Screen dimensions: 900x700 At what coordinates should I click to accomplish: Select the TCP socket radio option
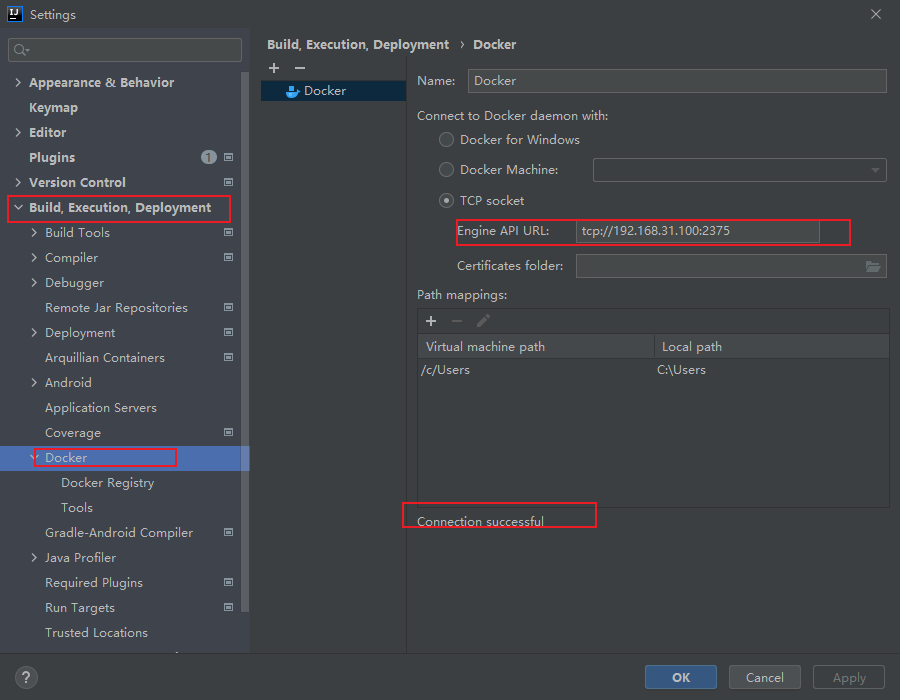point(446,201)
